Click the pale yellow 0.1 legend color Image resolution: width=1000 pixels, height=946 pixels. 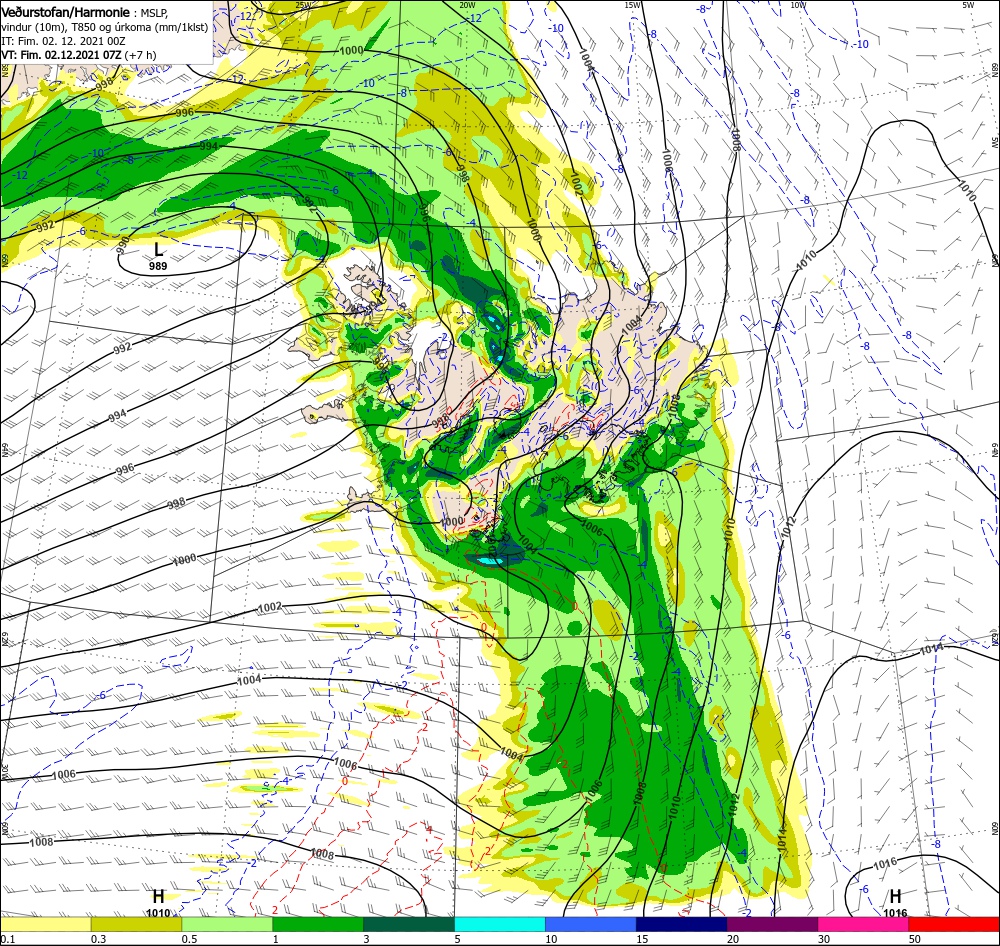(46, 924)
